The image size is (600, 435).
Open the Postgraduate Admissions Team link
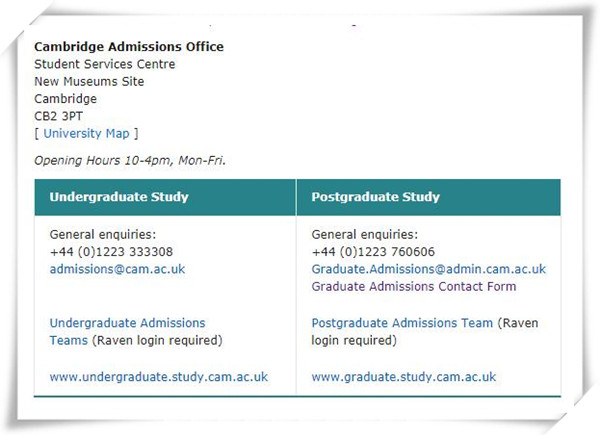[402, 323]
